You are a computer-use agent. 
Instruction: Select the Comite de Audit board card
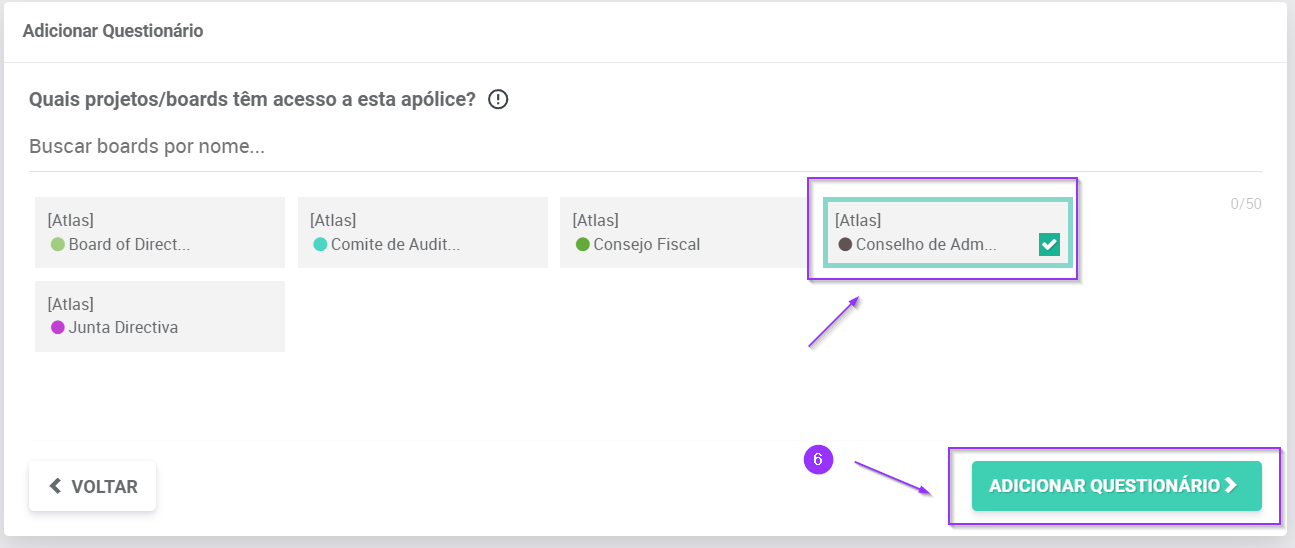[422, 232]
